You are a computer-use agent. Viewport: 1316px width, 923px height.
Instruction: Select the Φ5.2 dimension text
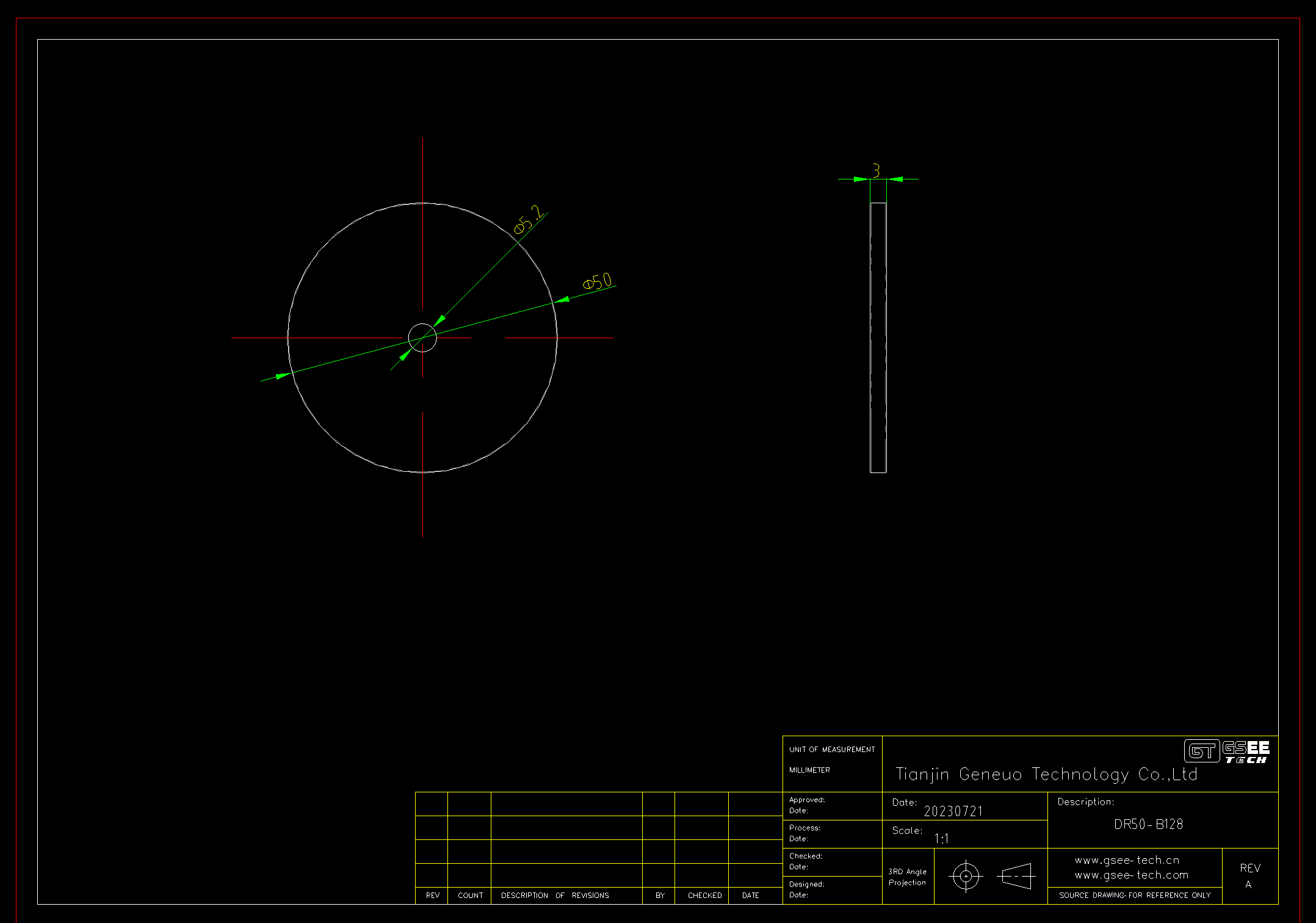coord(529,220)
